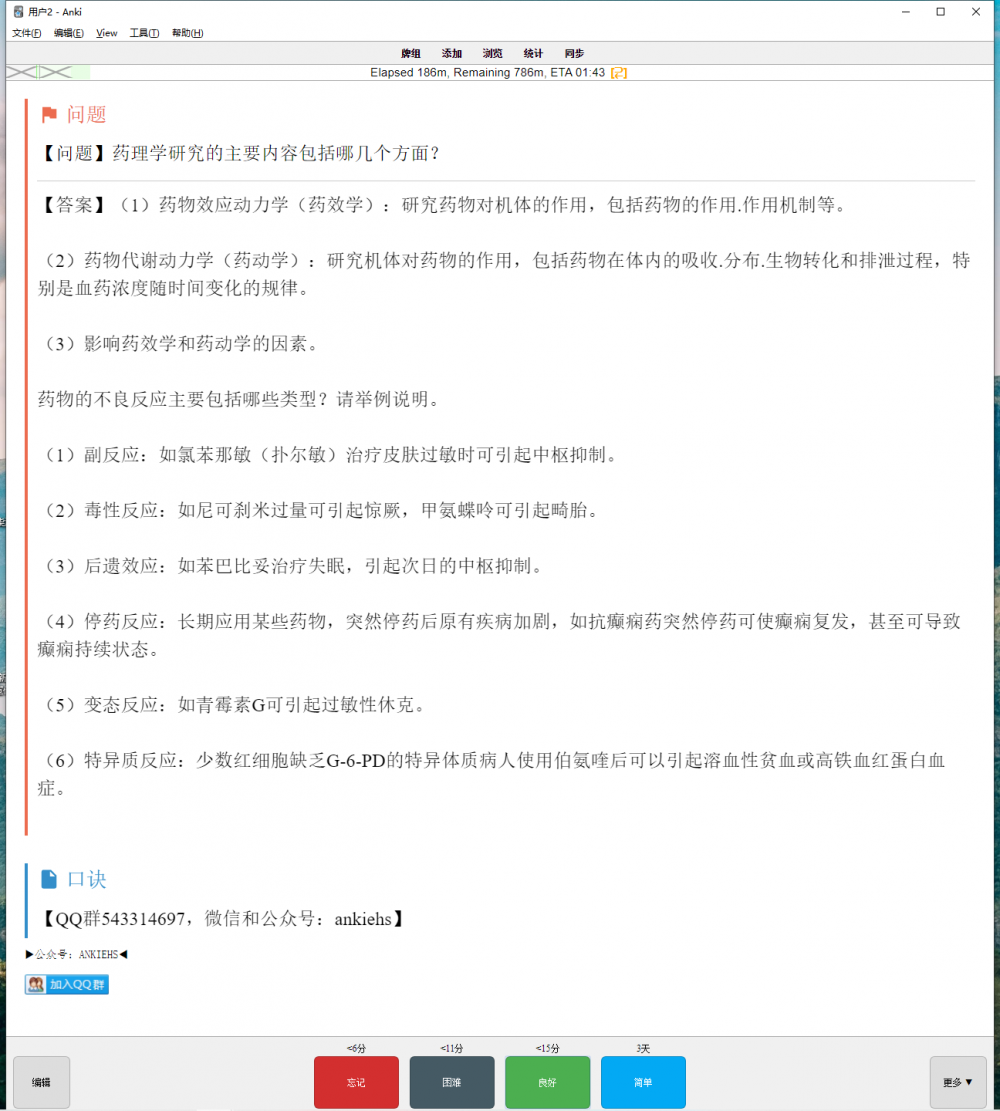Click the line starting '（2）药物代谢动力学'
This screenshot has height=1111, width=1000.
[504, 274]
